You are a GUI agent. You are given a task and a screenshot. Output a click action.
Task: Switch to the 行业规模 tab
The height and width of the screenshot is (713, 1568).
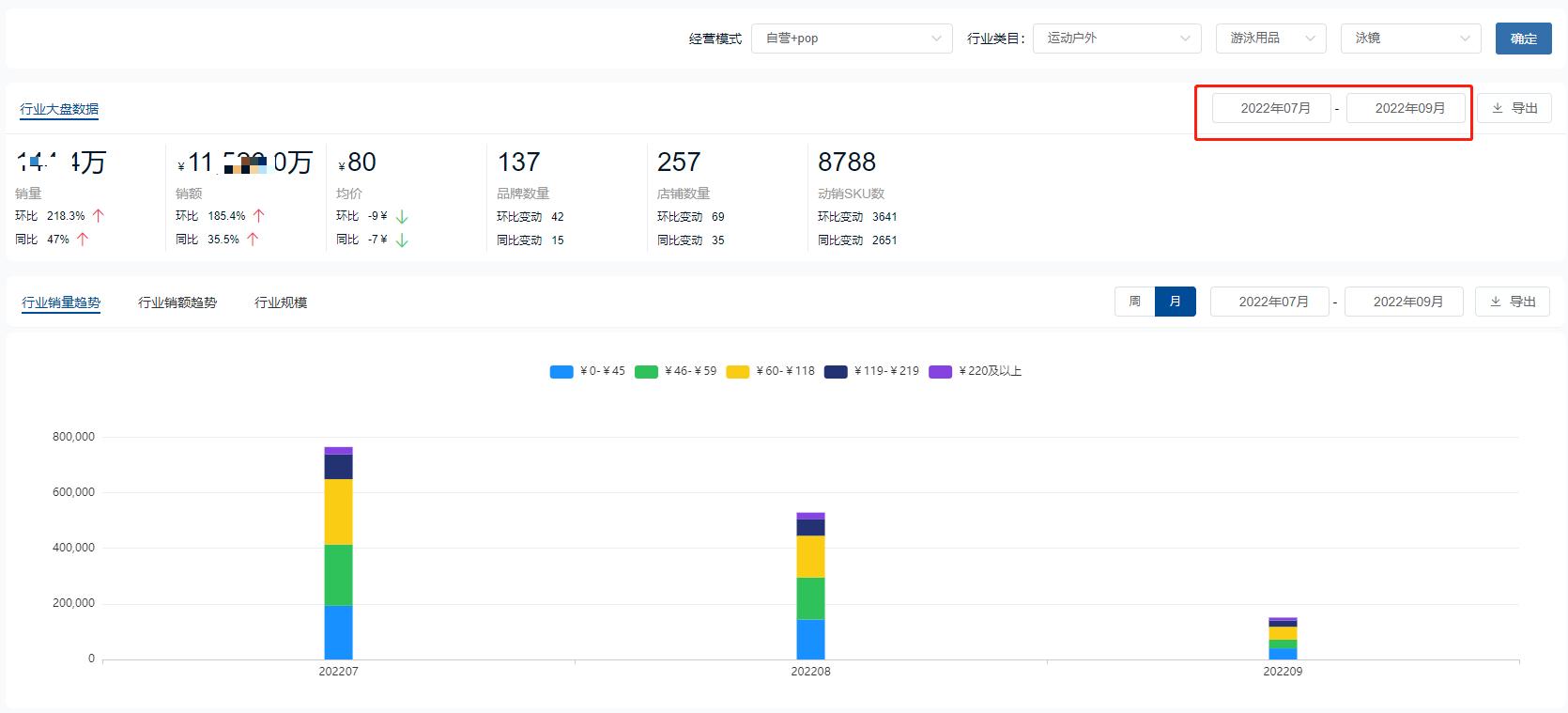tap(281, 302)
